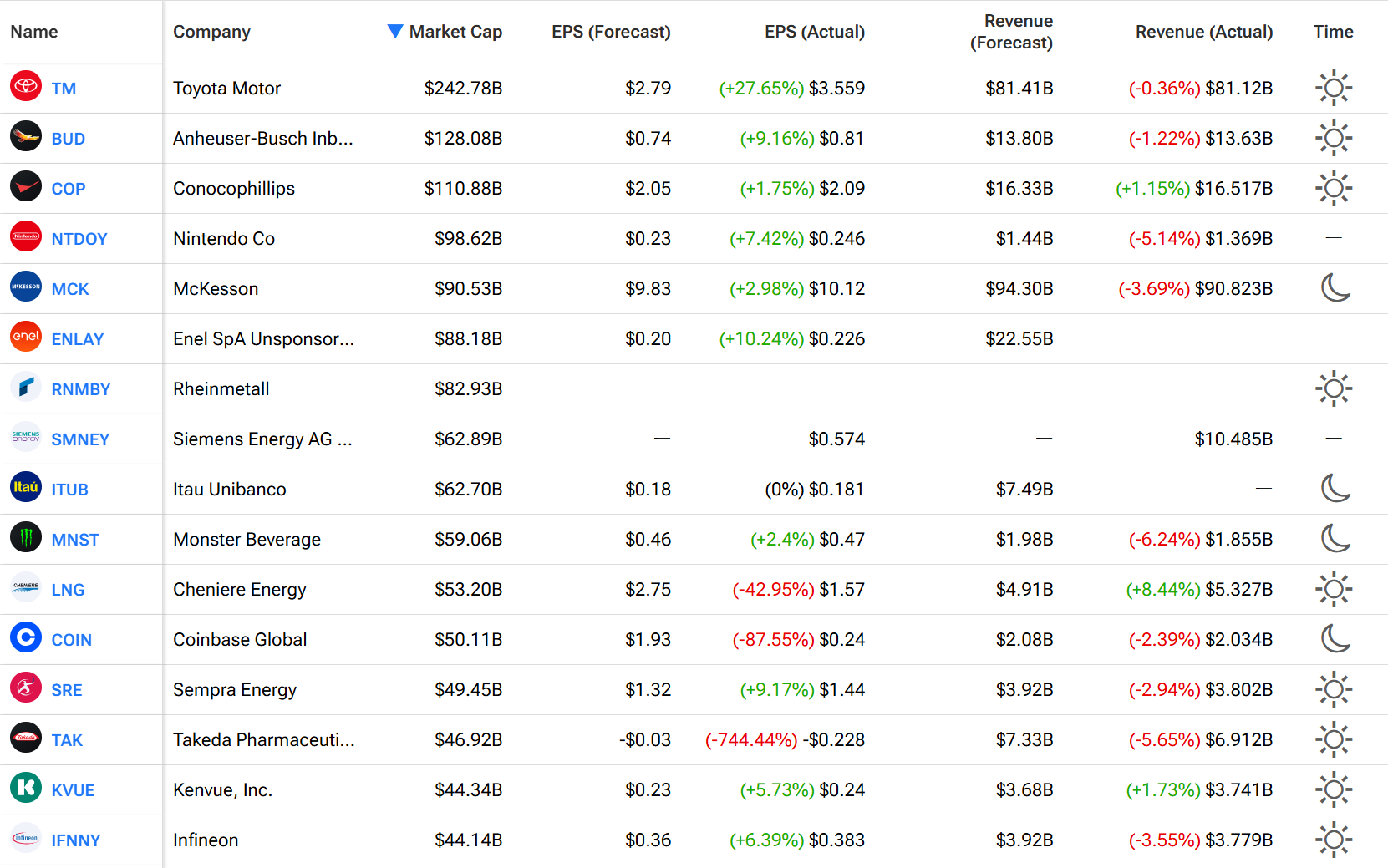
Task: Sort by the Market Cap column arrow
Action: (x=395, y=31)
